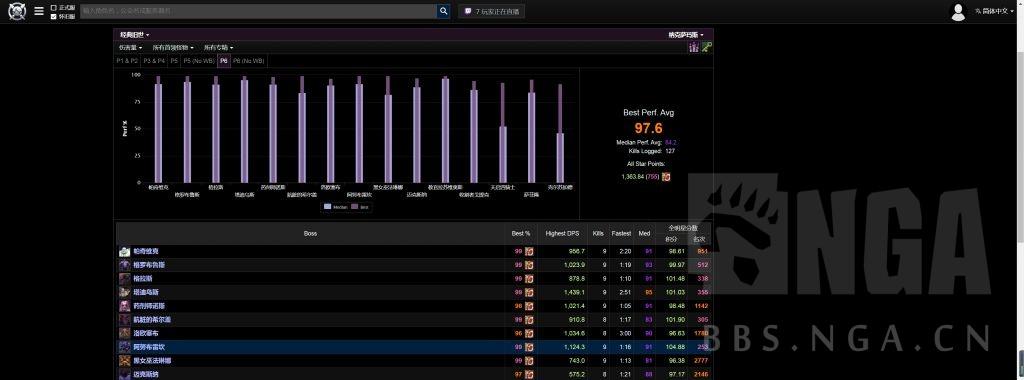Sort by the Highest DPS column header
The width and height of the screenshot is (1024, 380).
click(x=562, y=233)
